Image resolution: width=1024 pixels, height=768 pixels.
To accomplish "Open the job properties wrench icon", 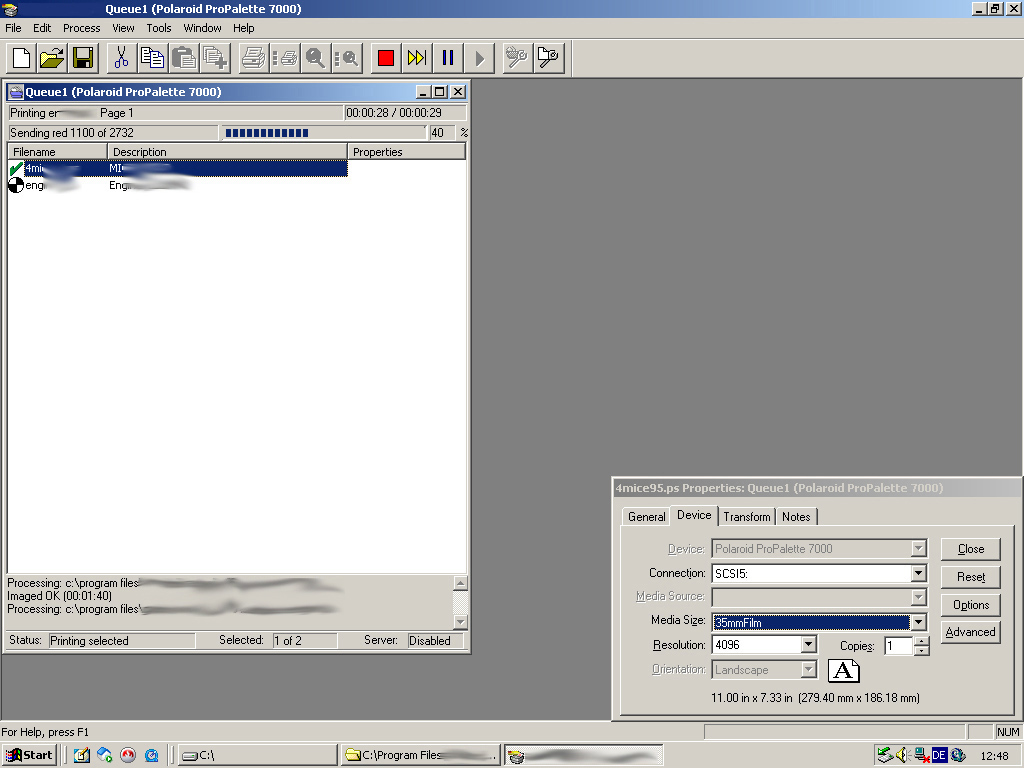I will point(549,58).
